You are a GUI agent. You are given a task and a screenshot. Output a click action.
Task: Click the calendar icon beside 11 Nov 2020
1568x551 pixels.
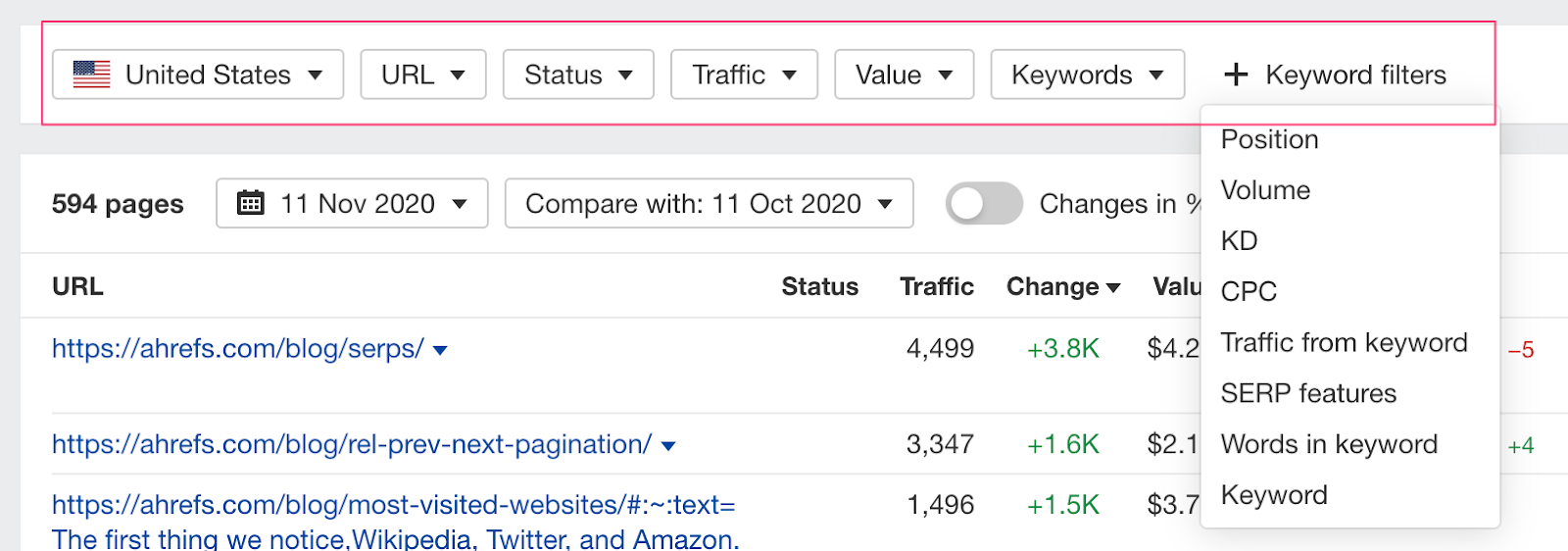click(251, 203)
